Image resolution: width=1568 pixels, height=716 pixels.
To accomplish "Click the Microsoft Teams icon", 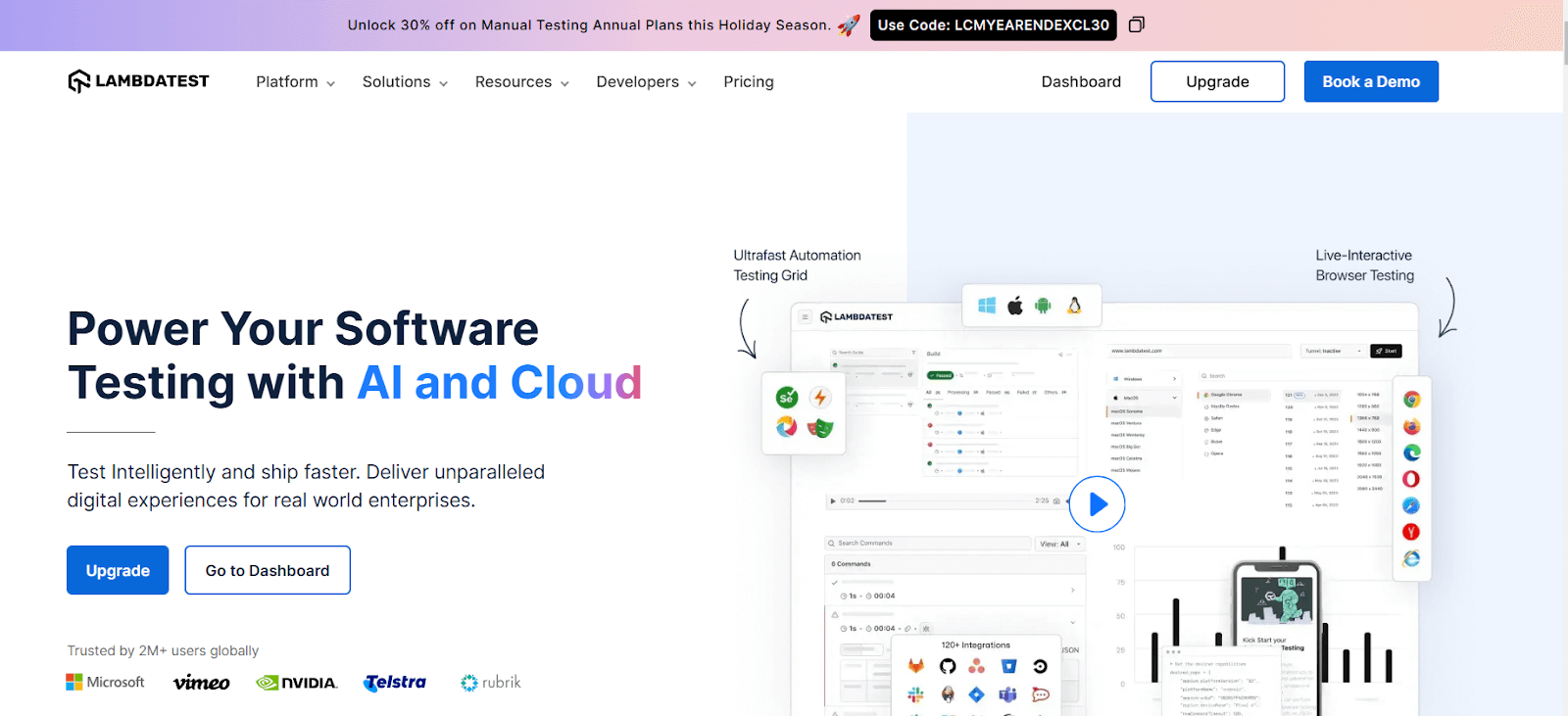I will coord(1008,694).
